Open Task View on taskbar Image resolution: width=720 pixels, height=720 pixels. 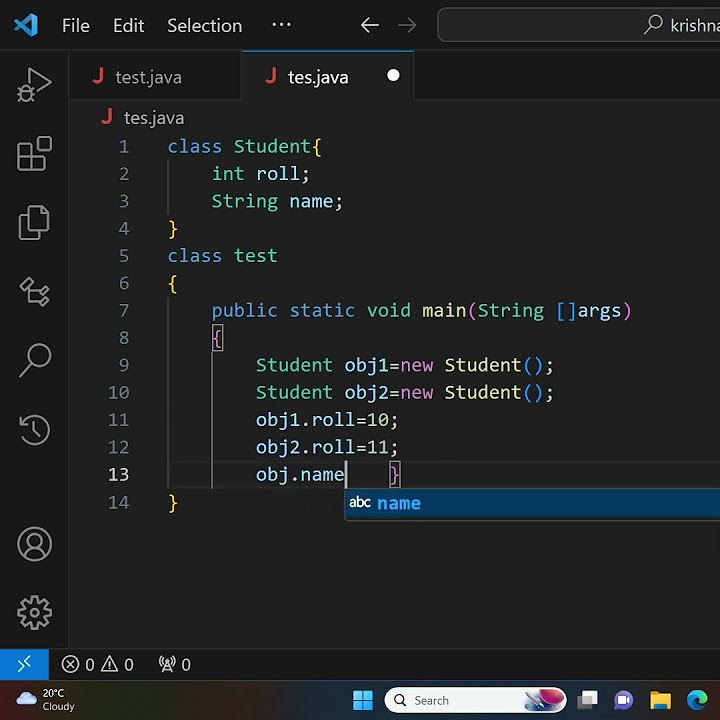click(587, 700)
